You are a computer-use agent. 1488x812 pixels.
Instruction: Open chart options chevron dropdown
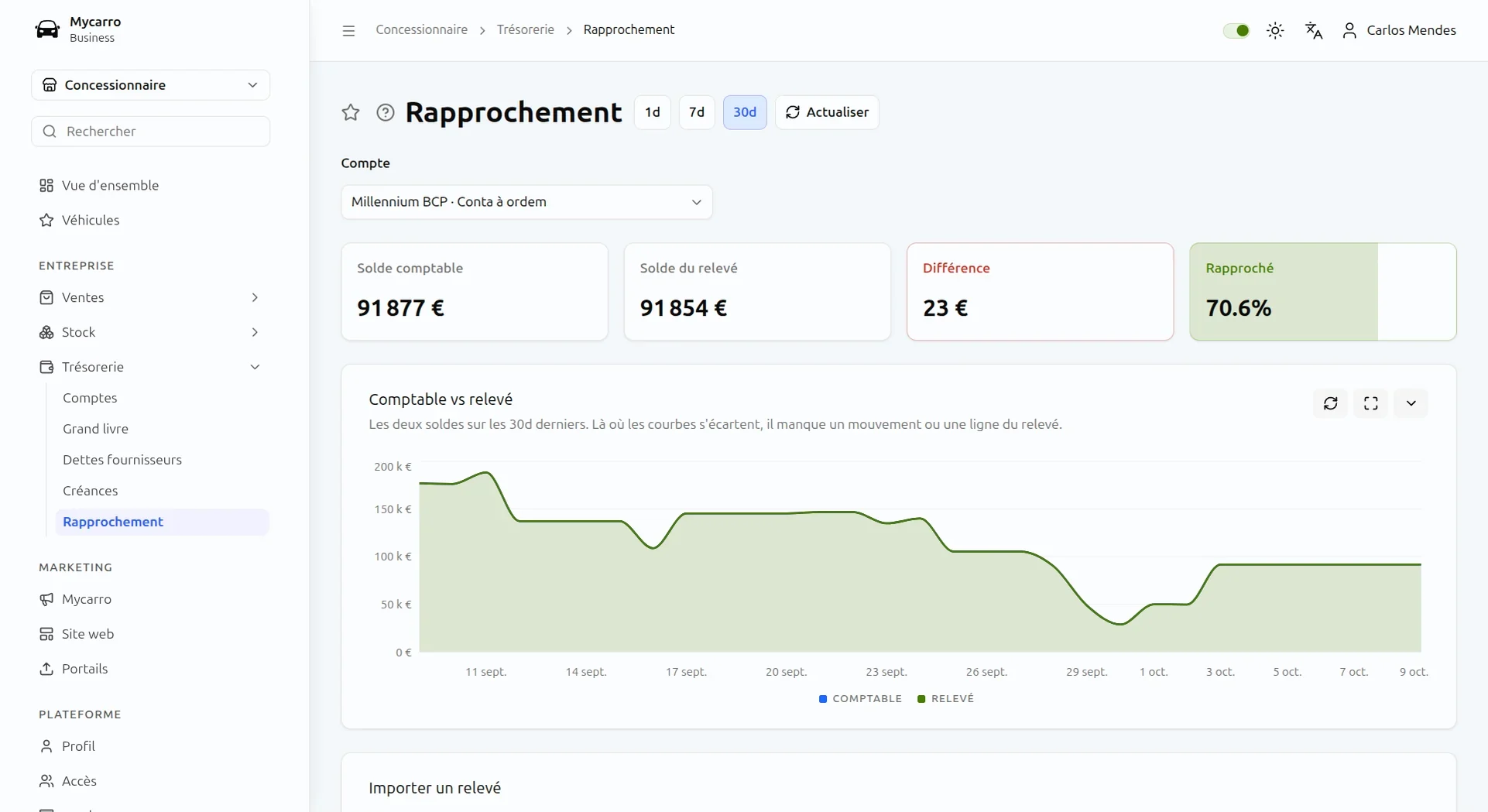coord(1411,403)
